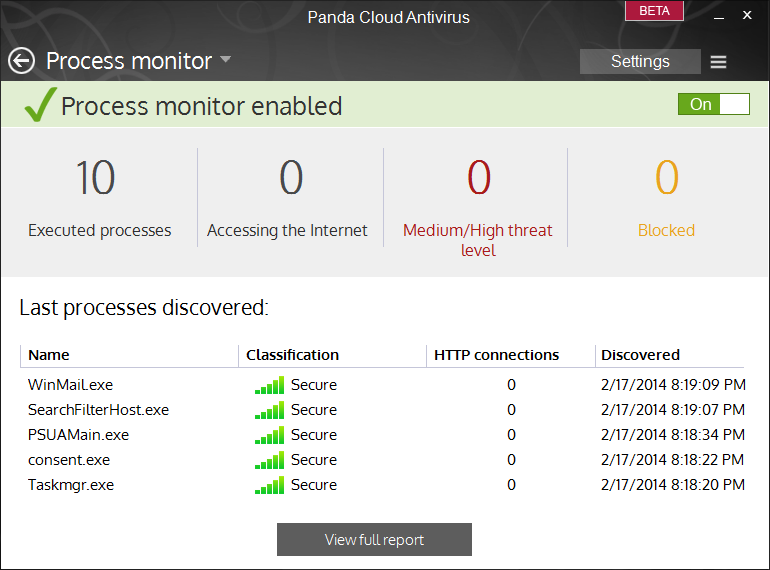Sort by HTTP connections column header
Screen dimensions: 770x570
click(x=496, y=355)
